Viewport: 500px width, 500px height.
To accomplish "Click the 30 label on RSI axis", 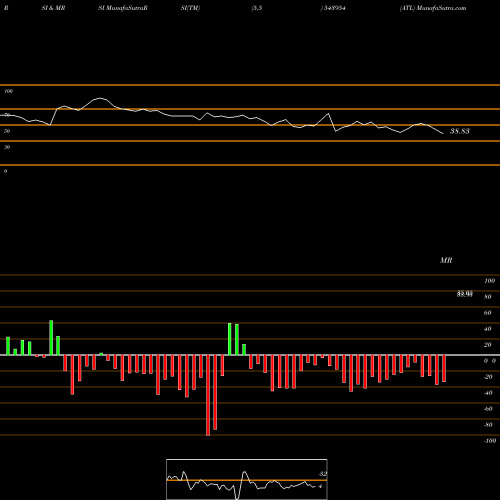I will [7, 147].
